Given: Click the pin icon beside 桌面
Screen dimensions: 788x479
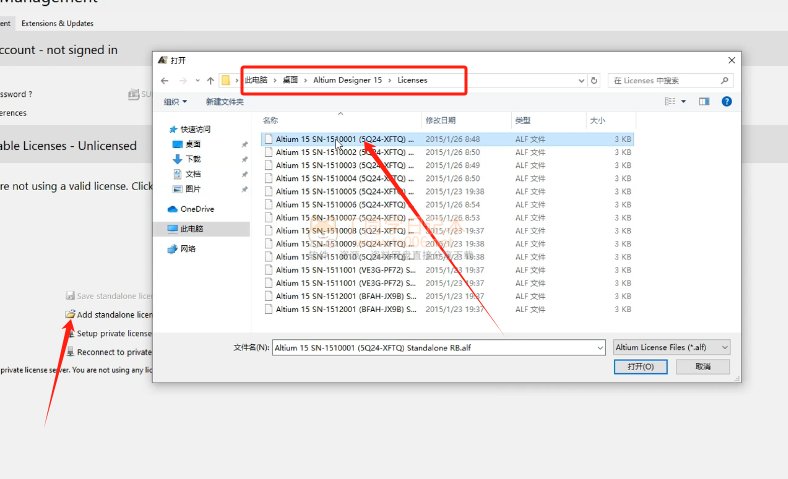Looking at the screenshot, I should (245, 145).
